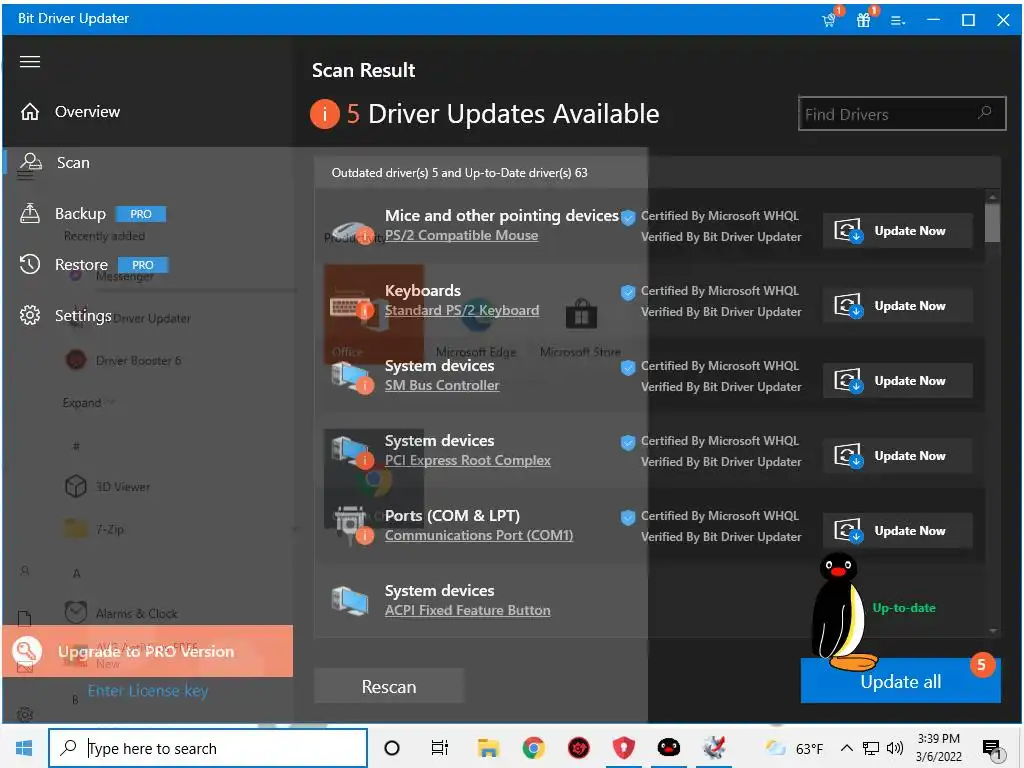Open ACPI Fixed Feature Button link
The height and width of the screenshot is (768, 1024).
point(468,611)
